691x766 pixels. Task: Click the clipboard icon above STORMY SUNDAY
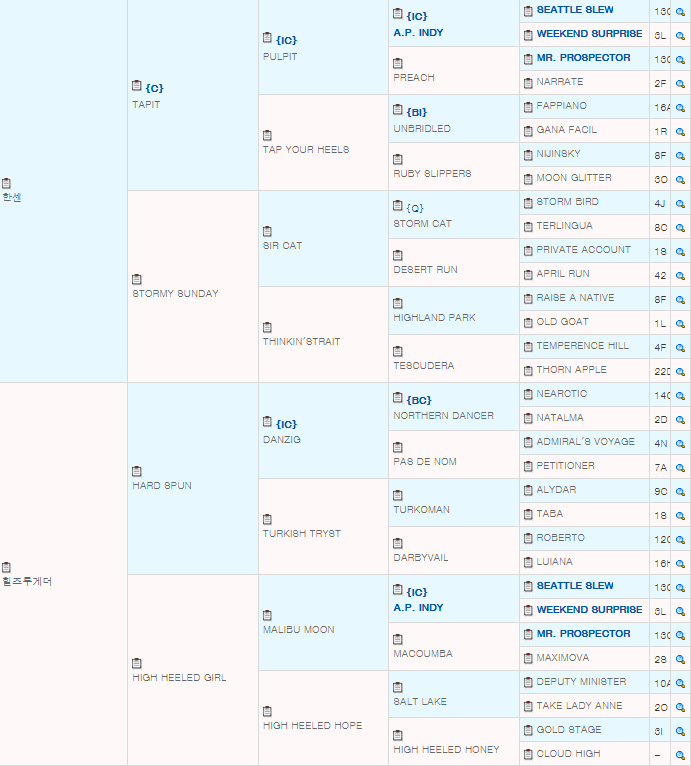pyautogui.click(x=137, y=279)
